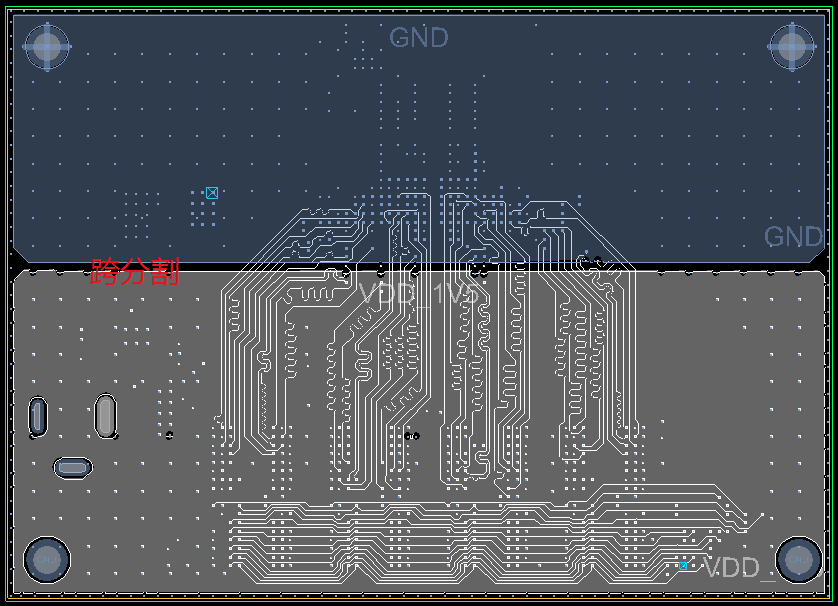Screen dimensions: 838x606
Task: Click the crossed-box marker in the GND plane
Action: [x=211, y=193]
